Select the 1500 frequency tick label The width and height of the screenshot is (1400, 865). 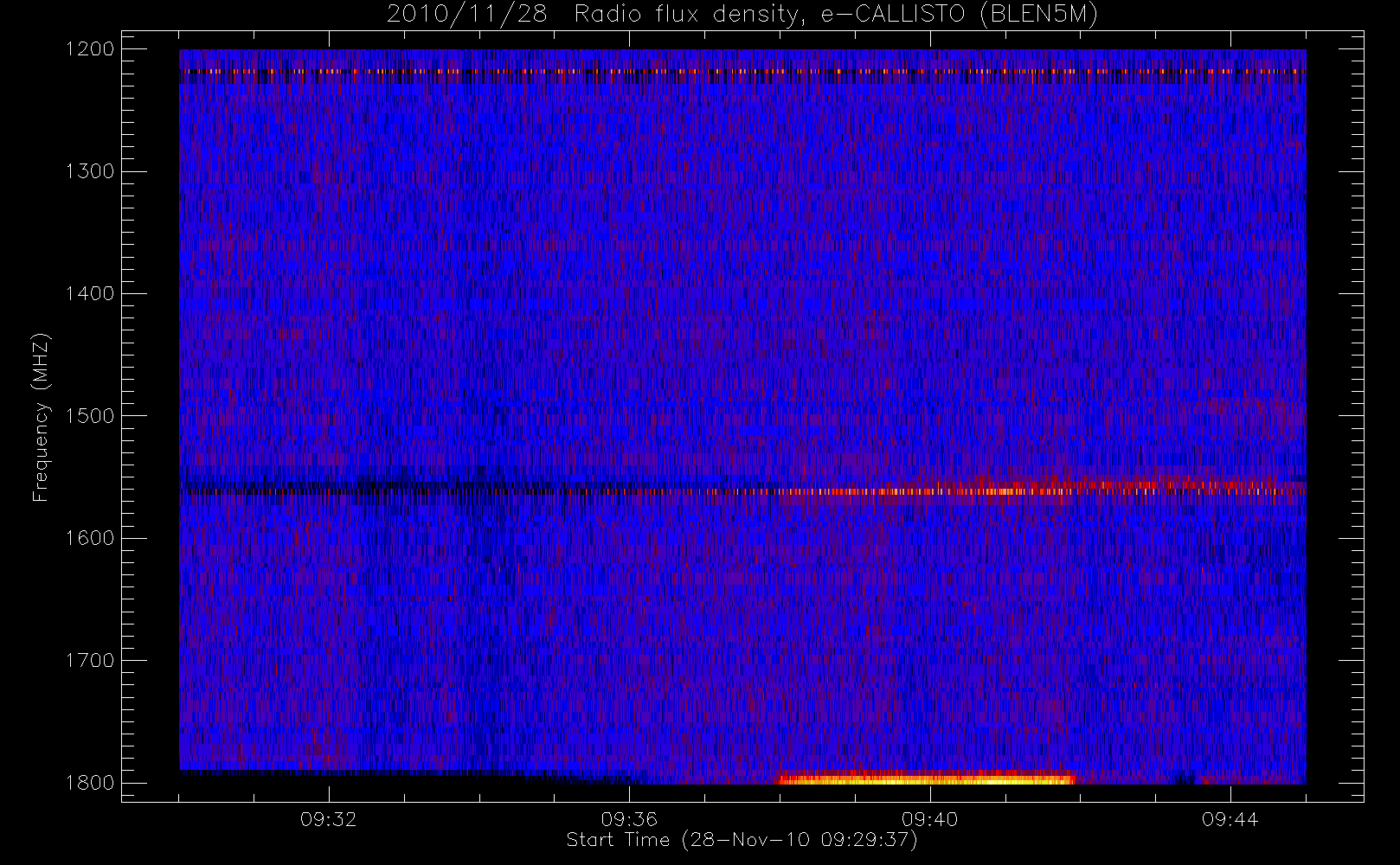90,415
